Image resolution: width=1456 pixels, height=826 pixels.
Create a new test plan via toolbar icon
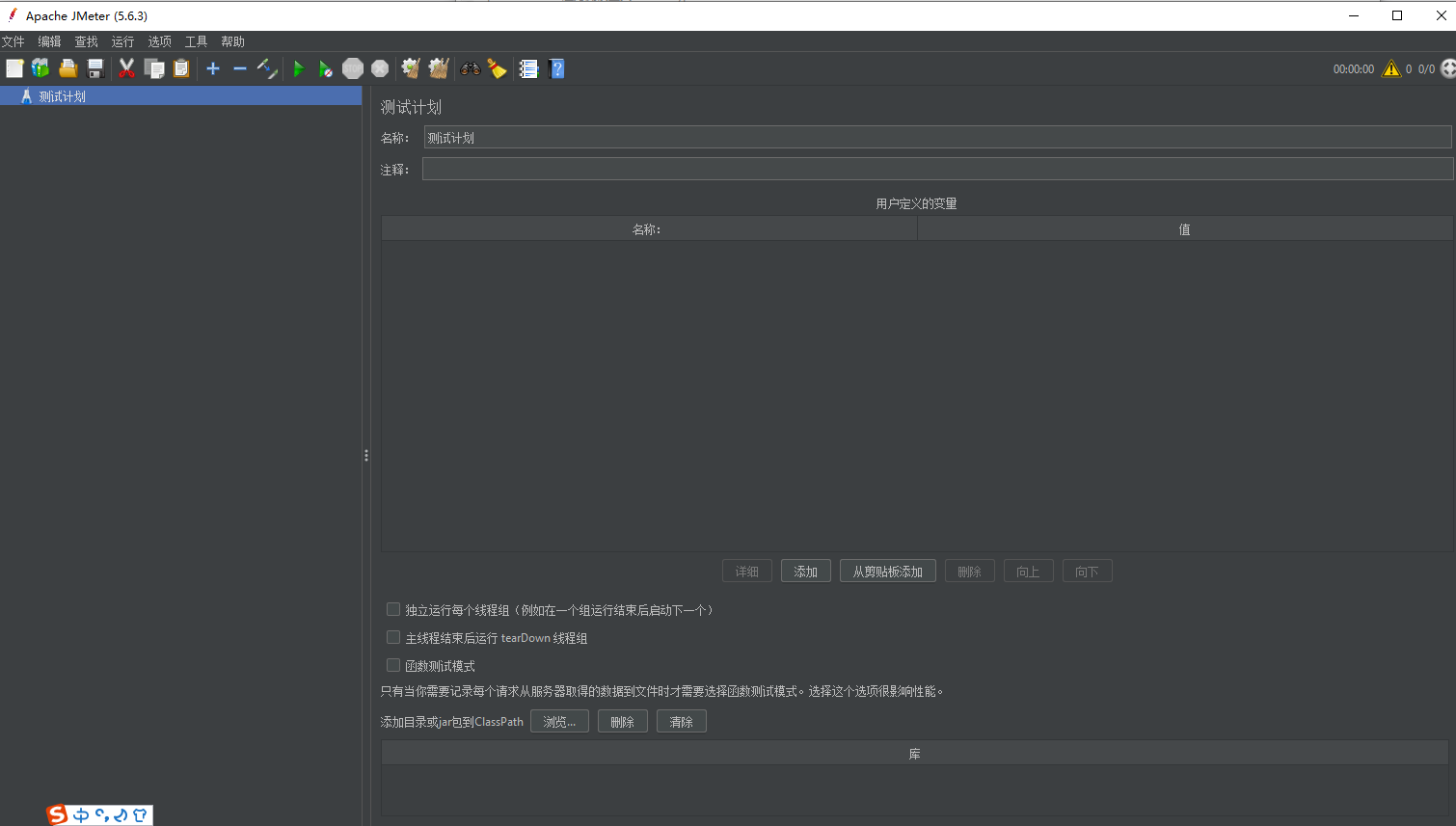pos(14,68)
